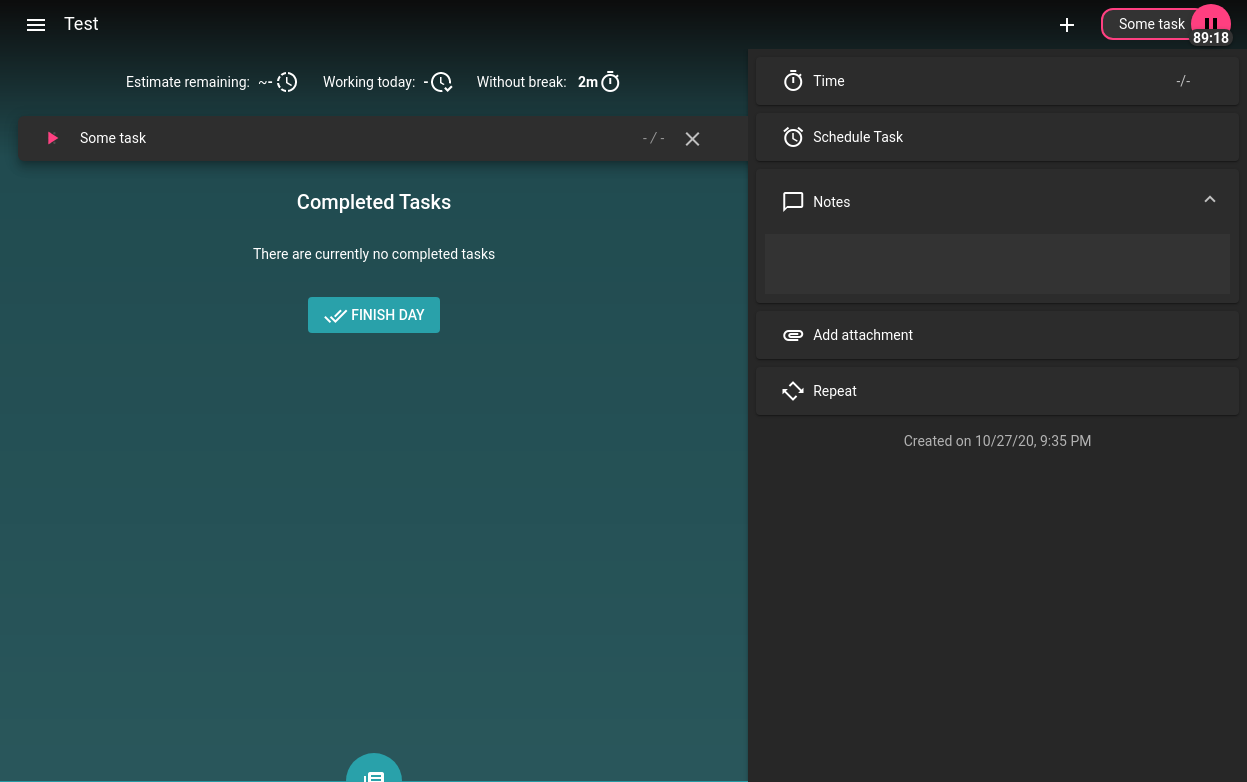1247x782 pixels.
Task: Click the stopwatch icon beside Time
Action: tap(793, 81)
